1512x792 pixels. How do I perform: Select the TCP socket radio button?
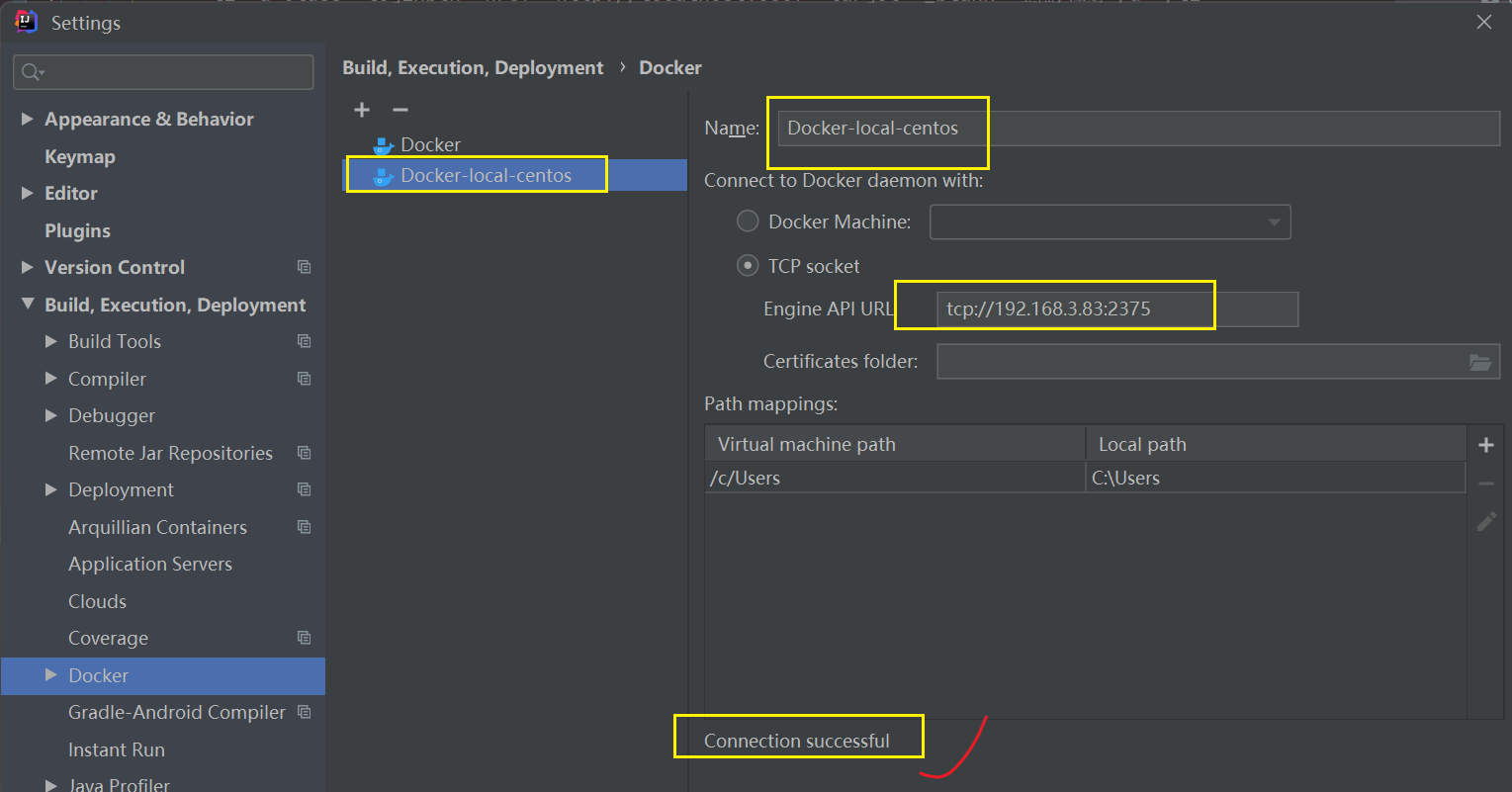click(x=748, y=266)
